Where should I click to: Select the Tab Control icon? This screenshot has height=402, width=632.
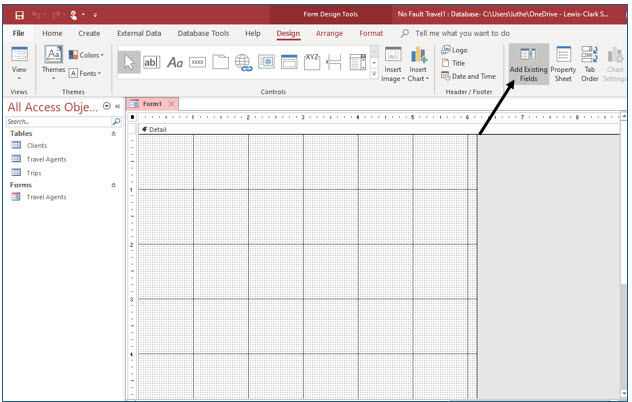click(220, 62)
